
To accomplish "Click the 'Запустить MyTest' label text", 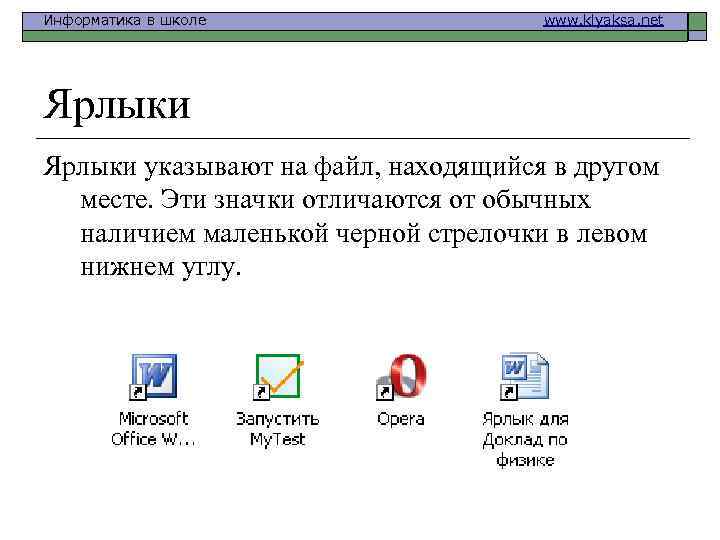I will [278, 429].
